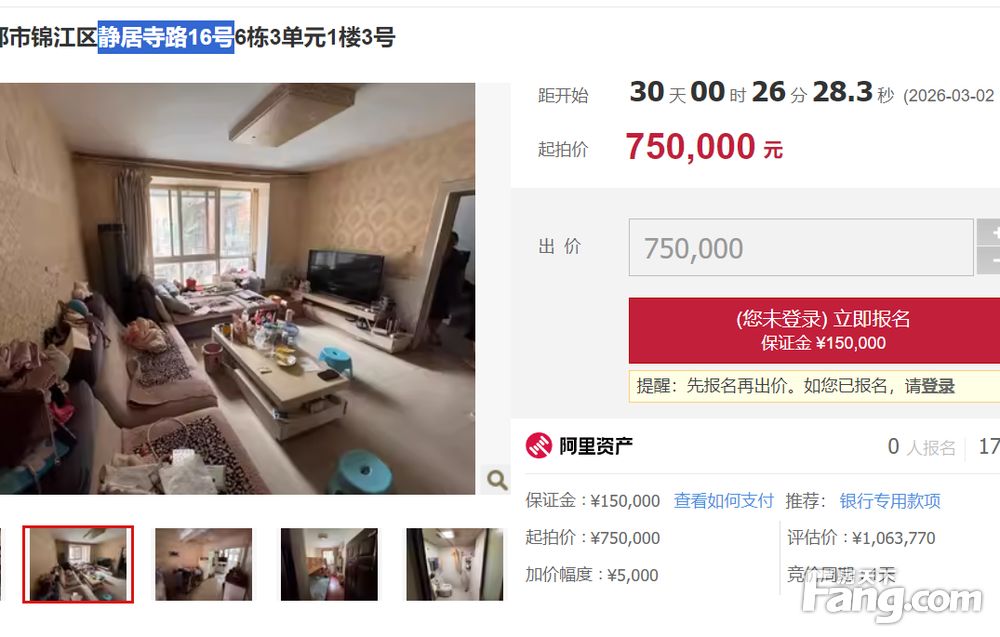
Task: Increase bid with the plus stepper
Action: coord(990,233)
